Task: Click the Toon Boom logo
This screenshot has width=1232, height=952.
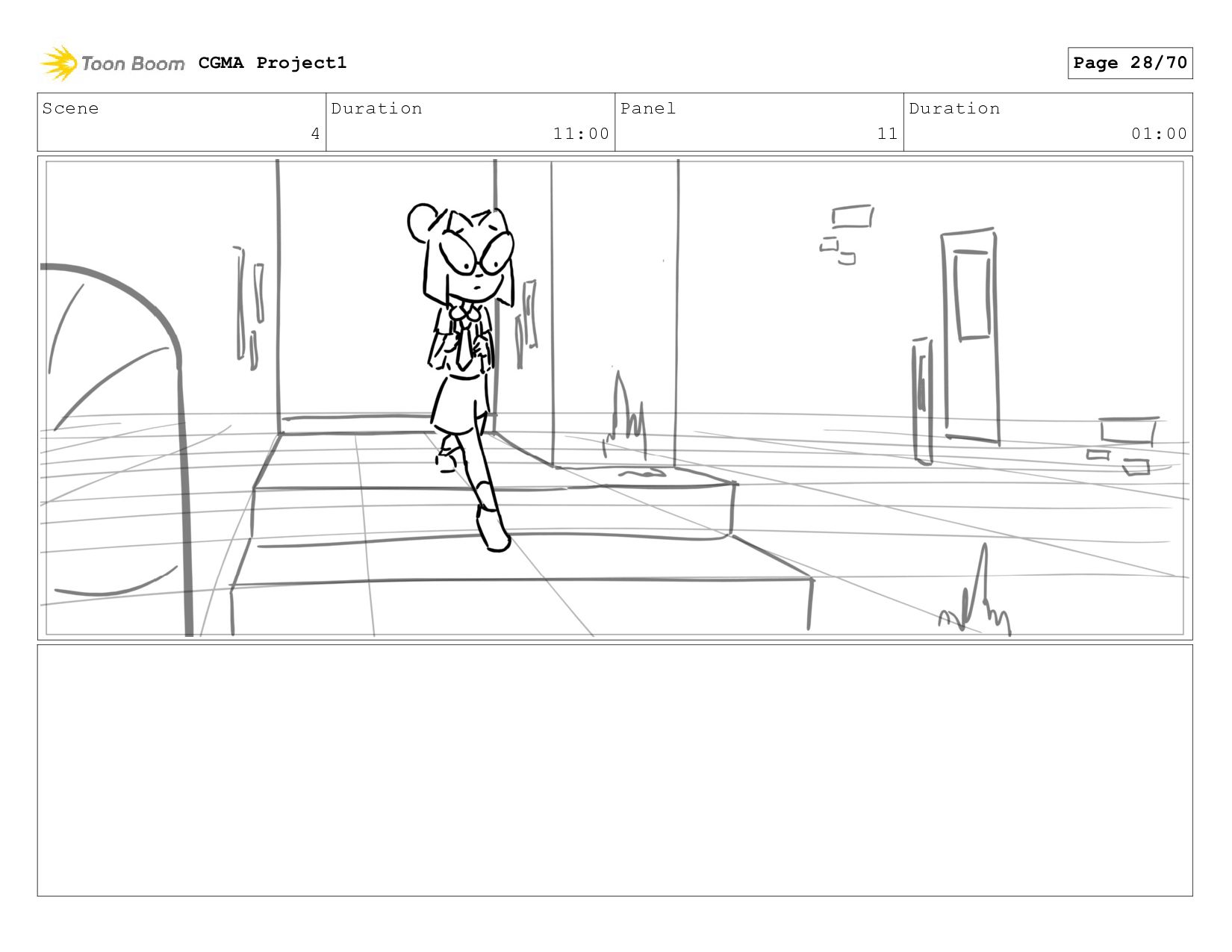Action: tap(112, 63)
